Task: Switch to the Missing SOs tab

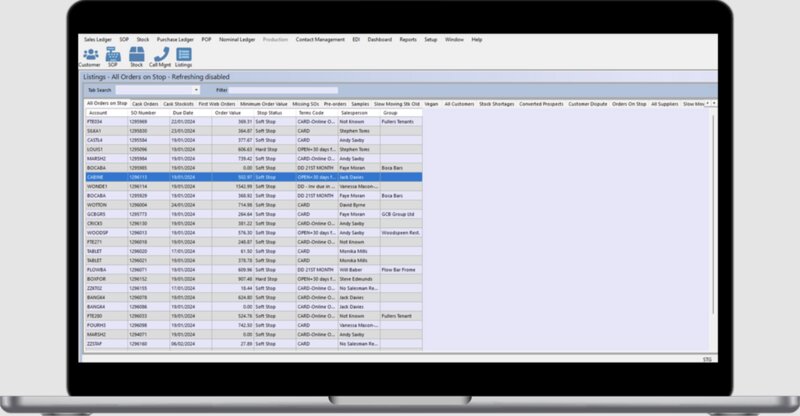Action: 306,104
